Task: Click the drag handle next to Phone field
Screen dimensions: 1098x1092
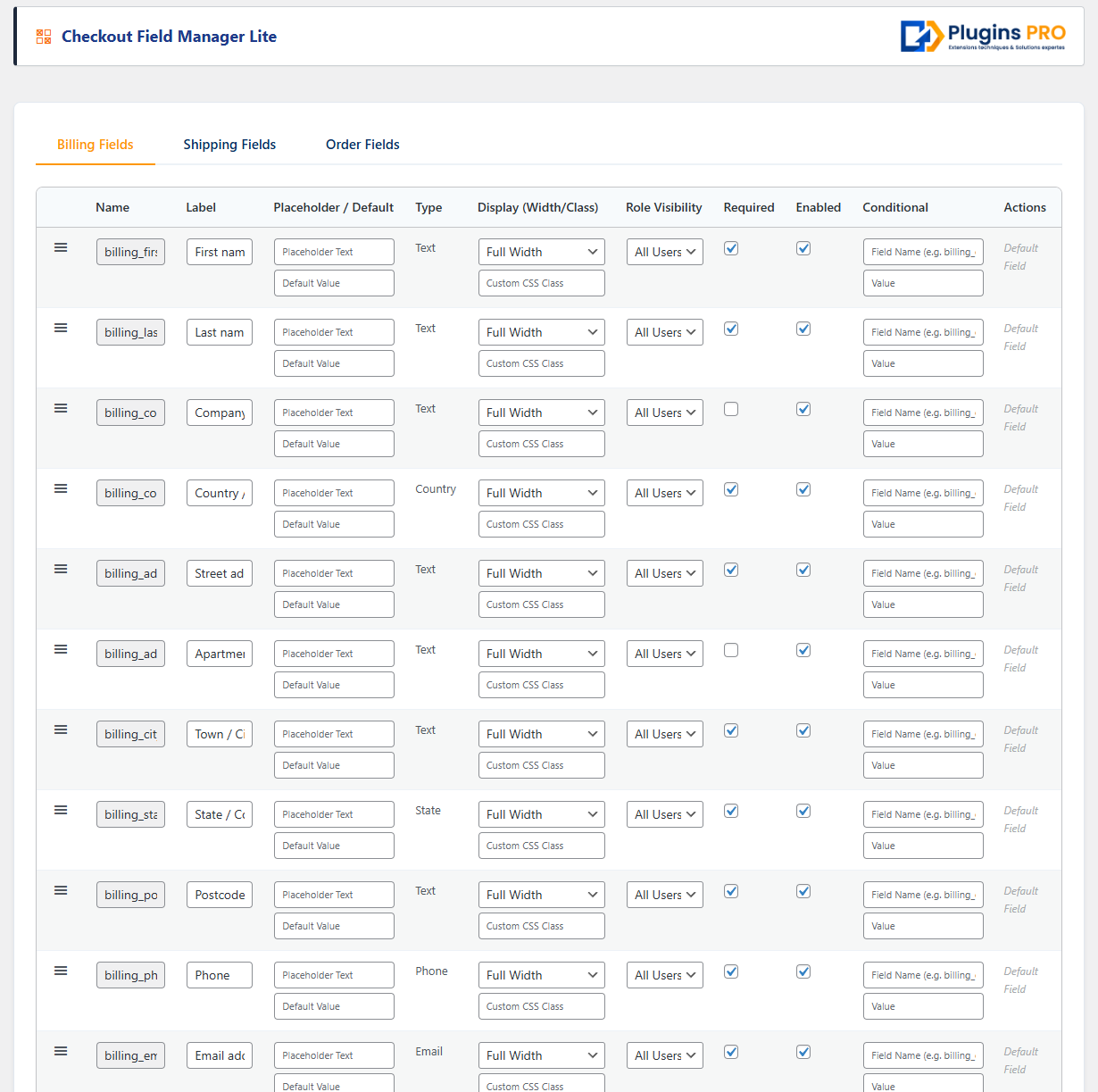Action: (61, 971)
